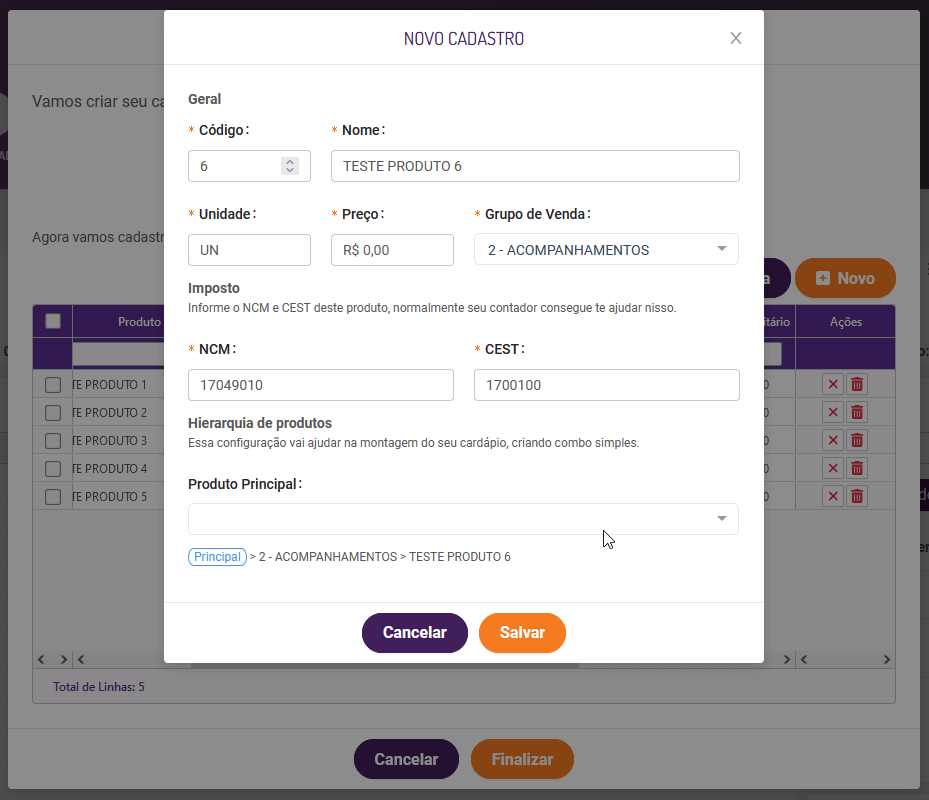Screen dimensions: 929x800
Task: Click the Produto column filter box
Action: 118,354
